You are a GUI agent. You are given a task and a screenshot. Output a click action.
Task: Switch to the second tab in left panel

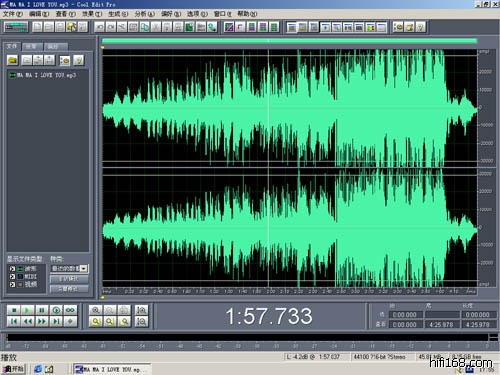[x=32, y=46]
